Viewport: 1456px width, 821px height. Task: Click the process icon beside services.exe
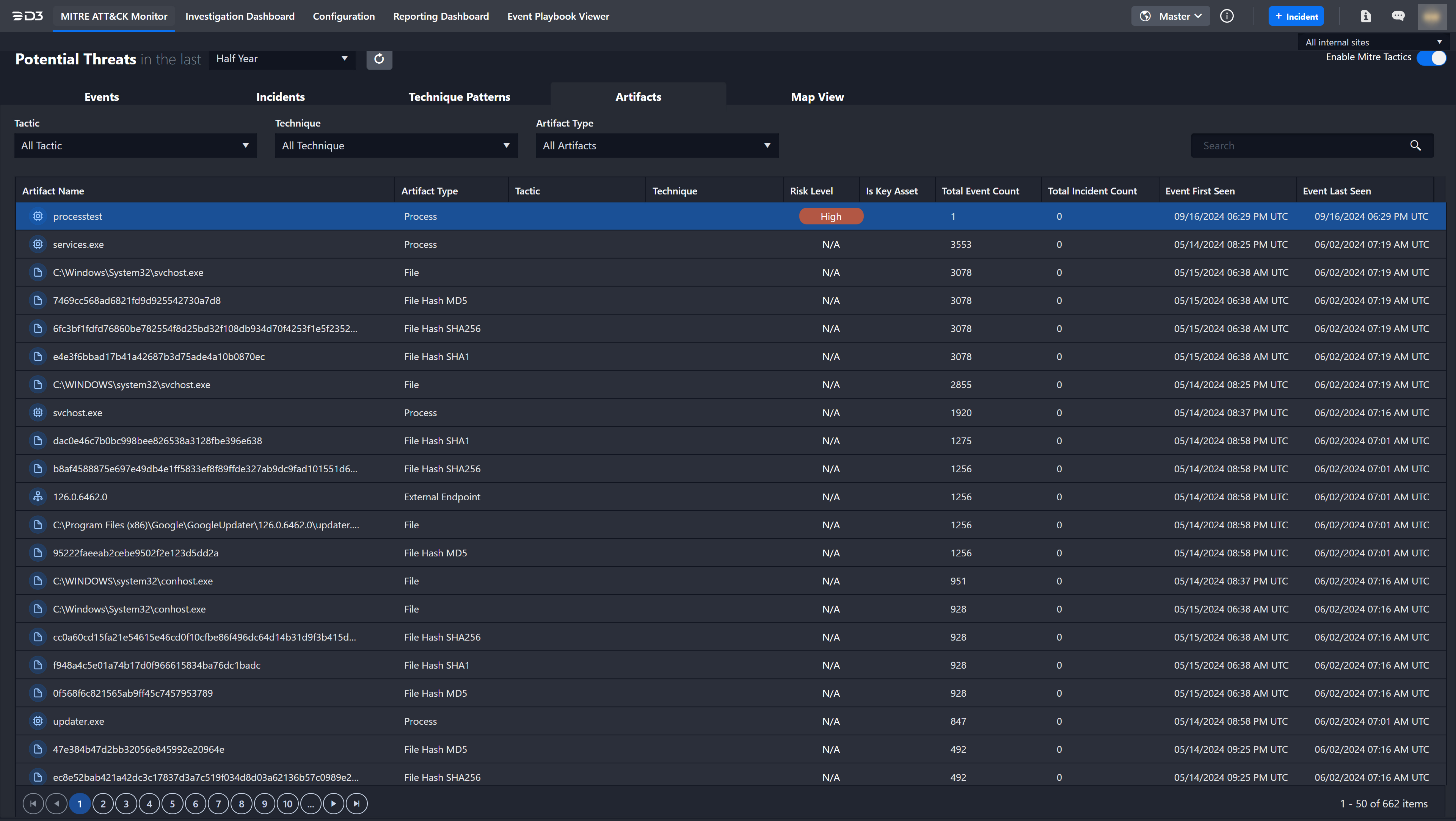click(38, 244)
